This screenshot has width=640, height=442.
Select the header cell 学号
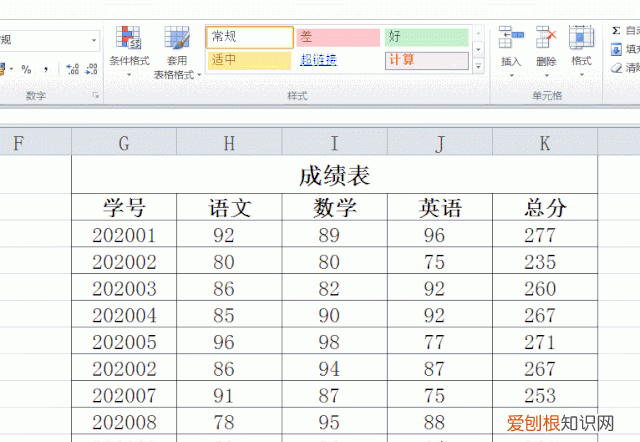pyautogui.click(x=124, y=207)
